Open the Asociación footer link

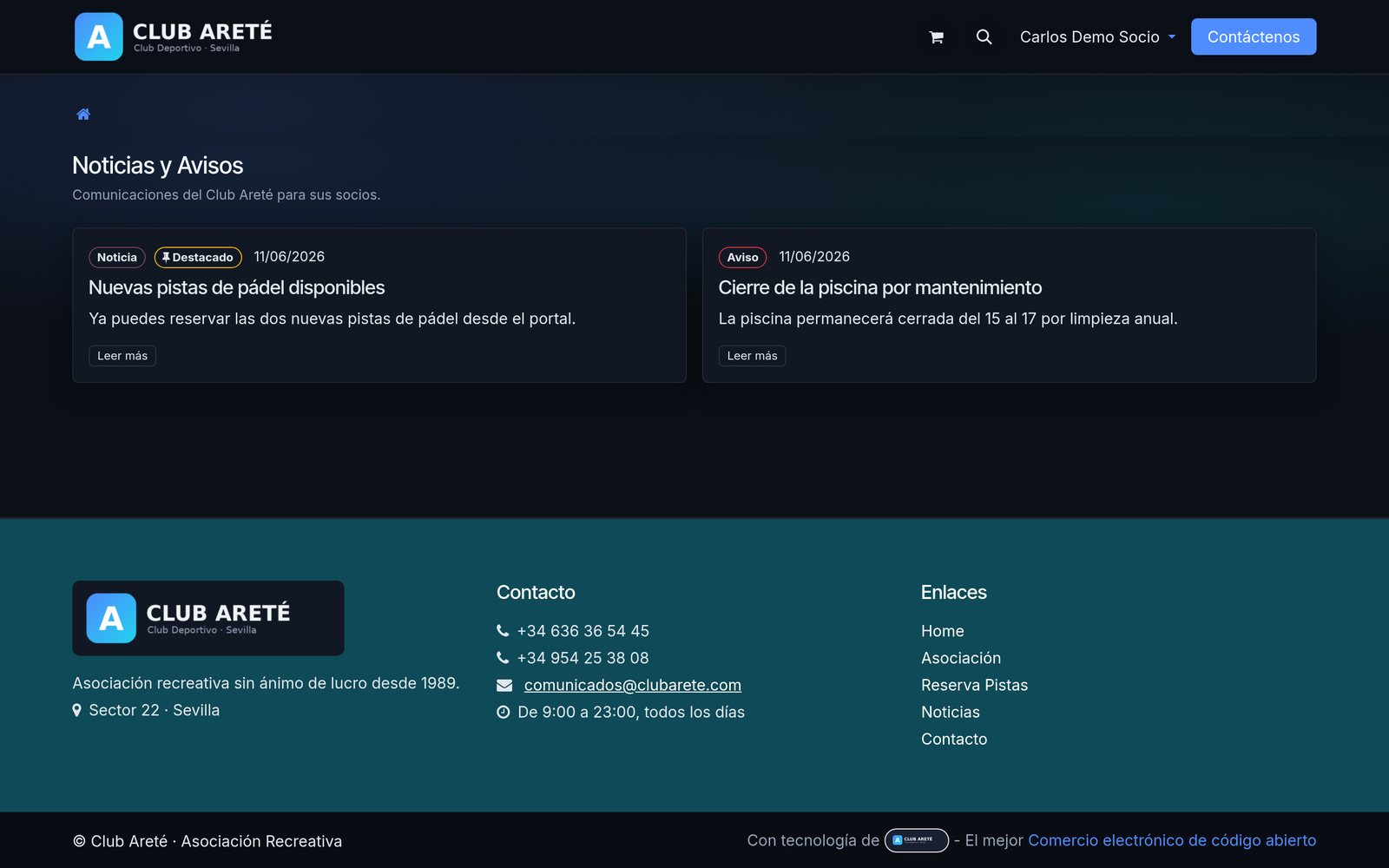[961, 658]
